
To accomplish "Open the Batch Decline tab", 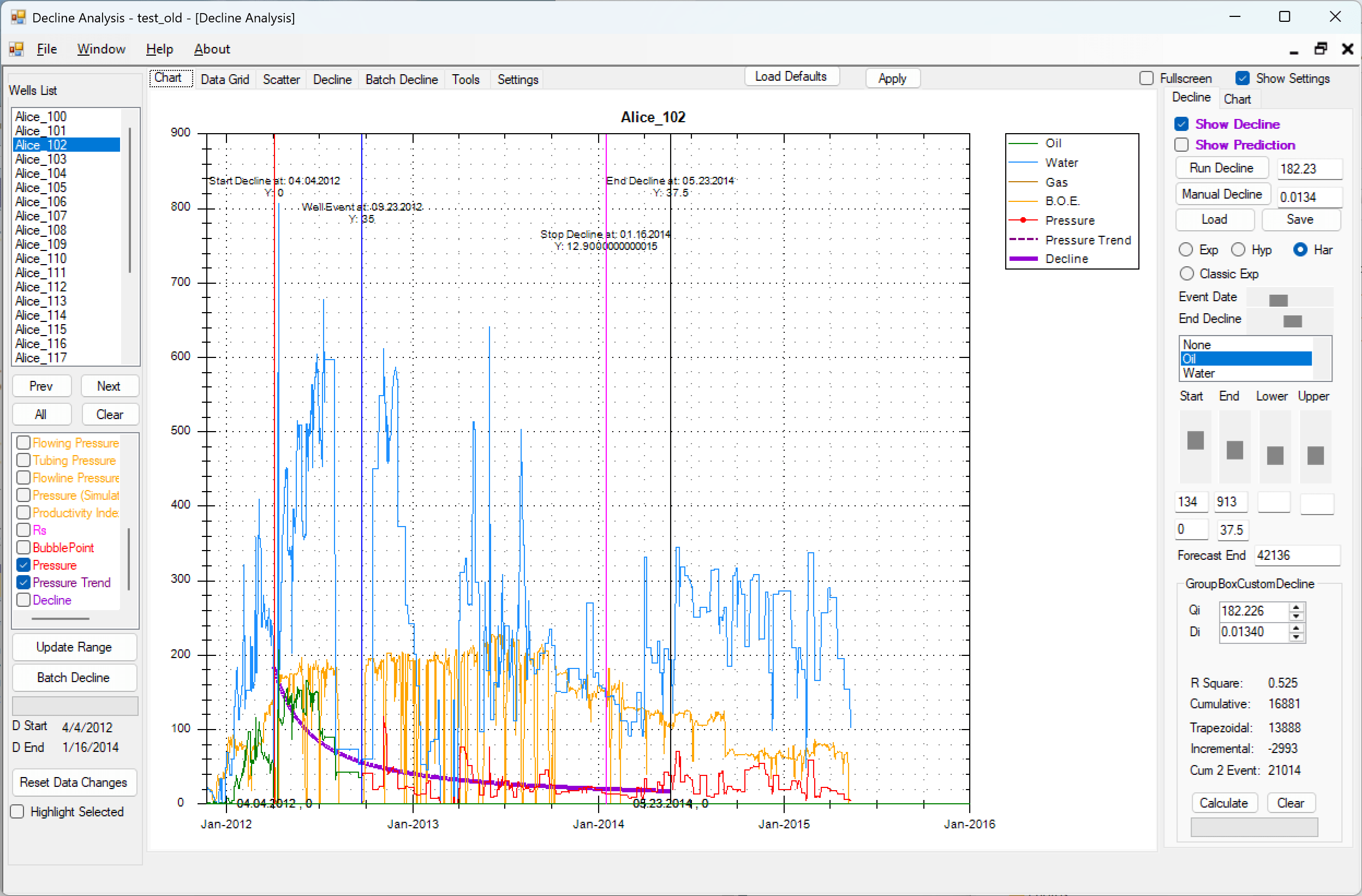I will (401, 80).
